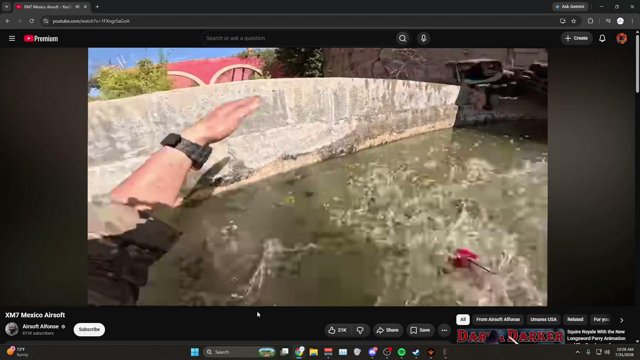Open 'Squire Royale With the New Longsword' video title
The height and width of the screenshot is (360, 640).
596,335
